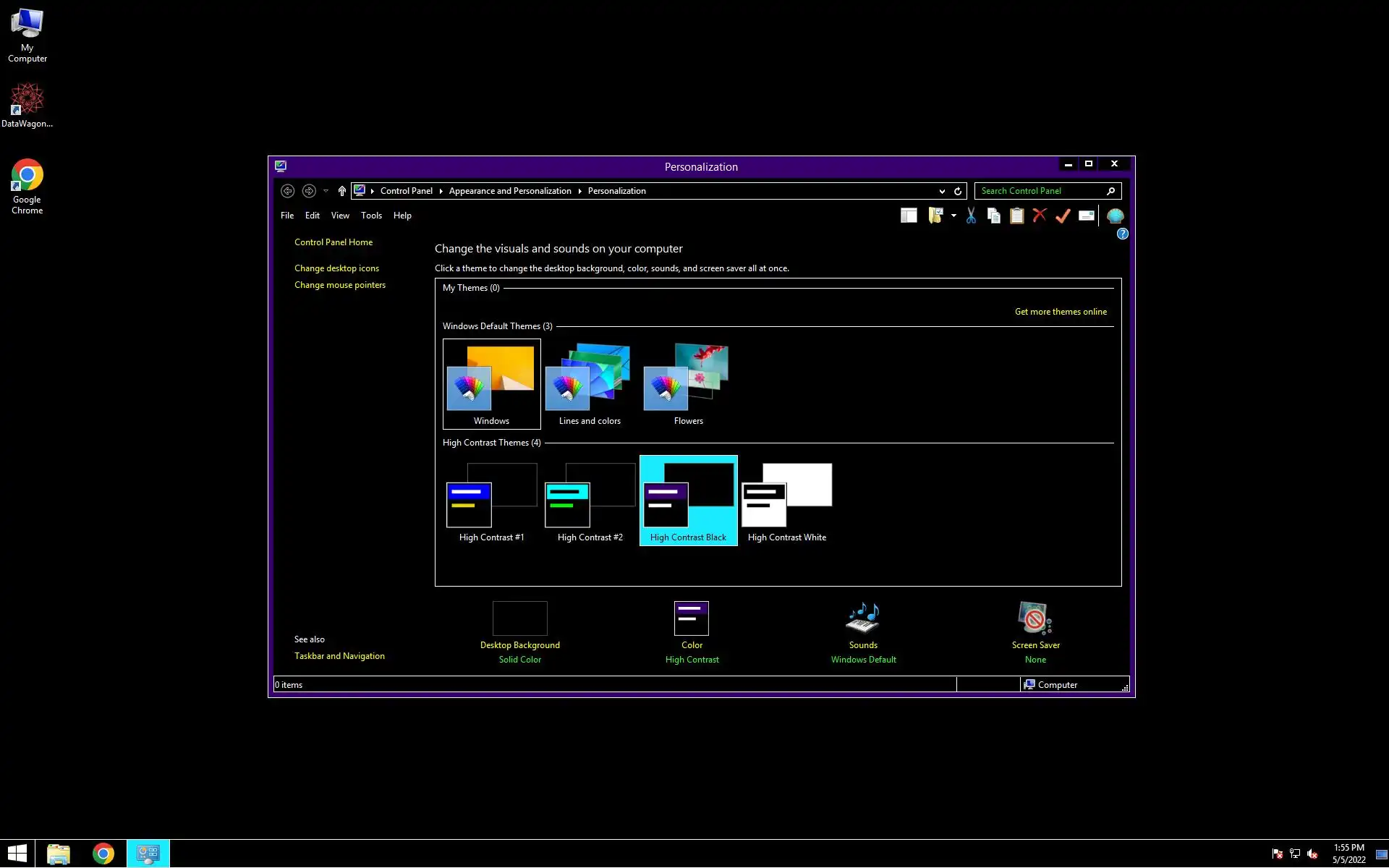Open folder options dropdown arrow in toolbar
The image size is (1389, 868).
click(x=953, y=216)
